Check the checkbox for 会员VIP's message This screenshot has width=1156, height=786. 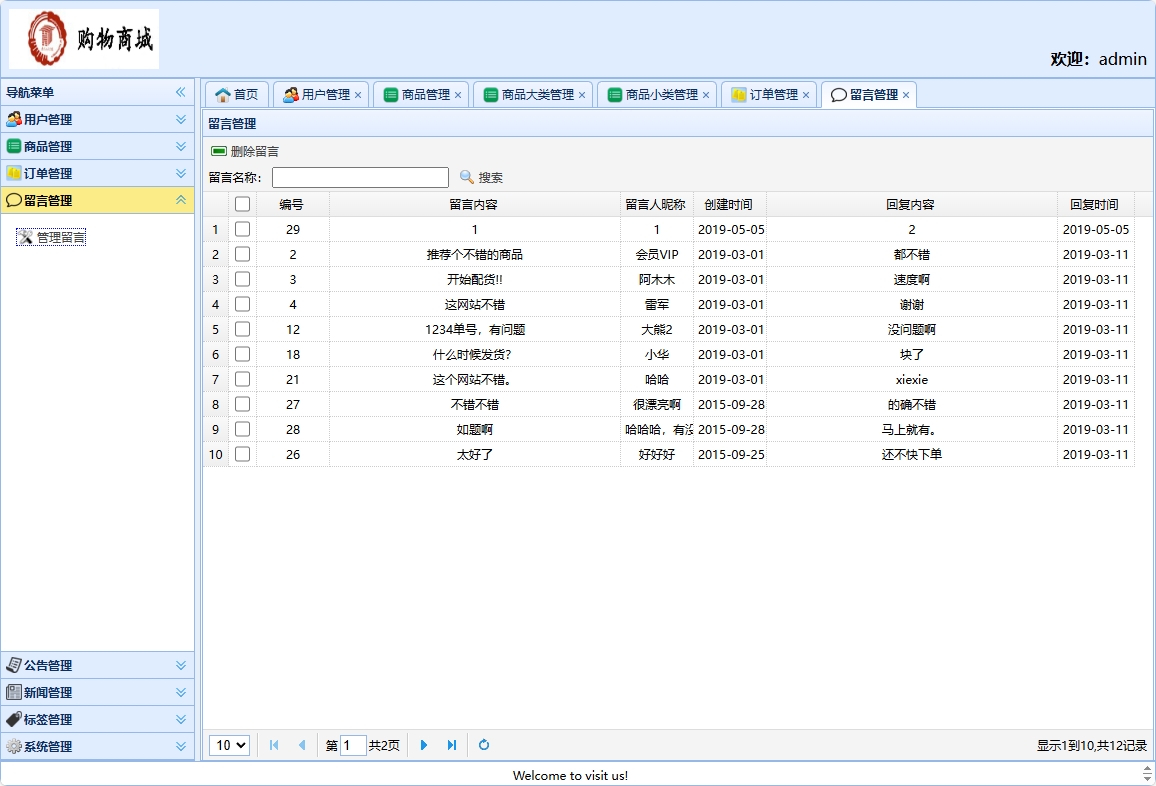coord(241,254)
